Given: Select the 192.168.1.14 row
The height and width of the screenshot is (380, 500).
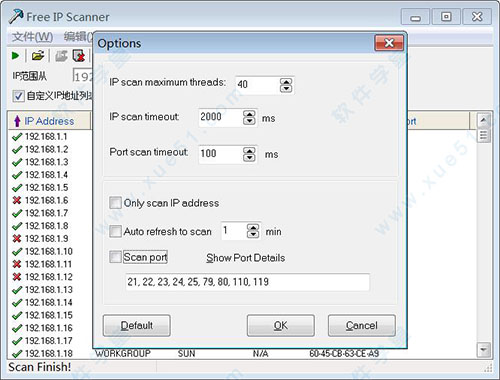Looking at the screenshot, I should point(48,302).
